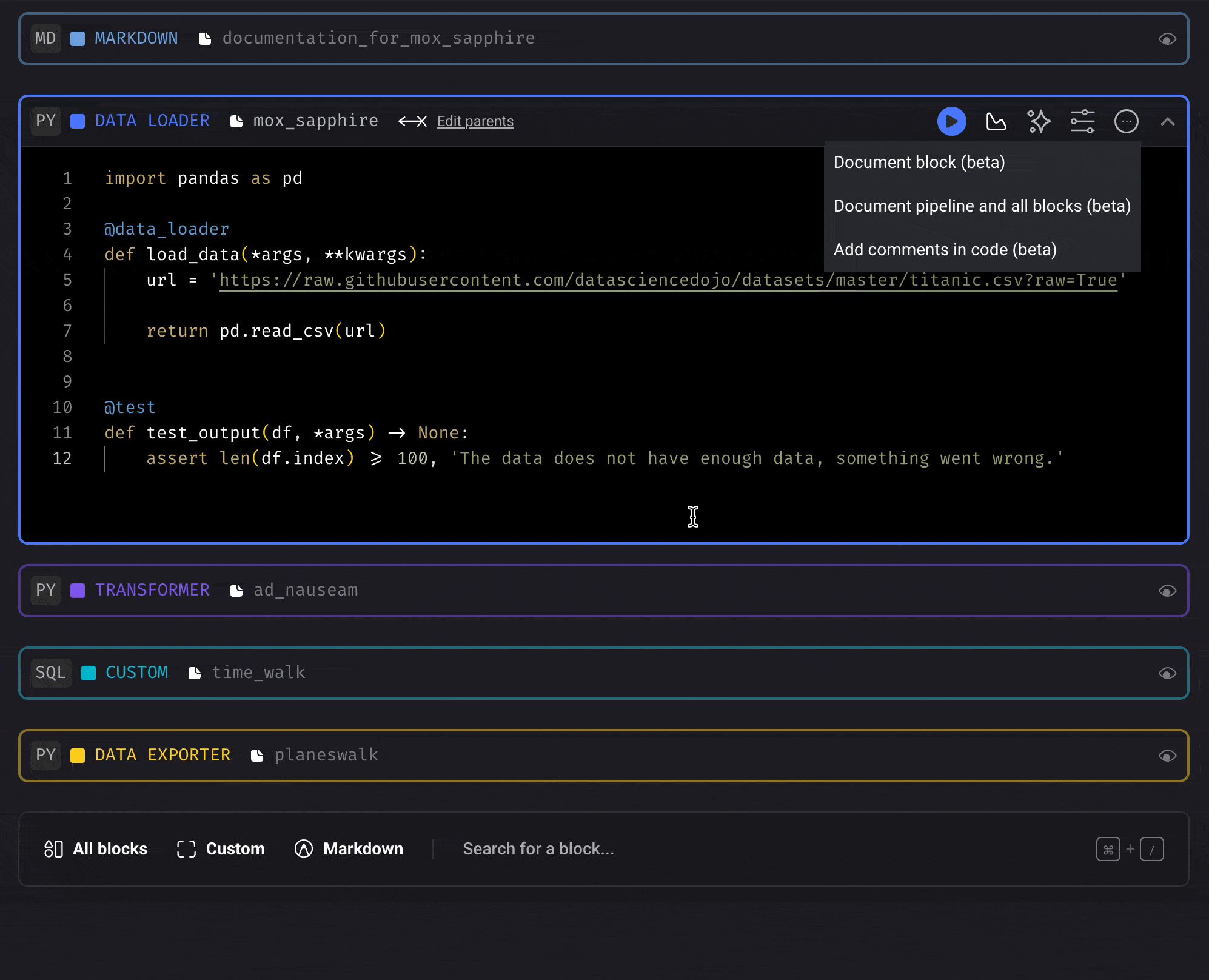The width and height of the screenshot is (1209, 980).
Task: Click the Edit parents link
Action: point(475,121)
